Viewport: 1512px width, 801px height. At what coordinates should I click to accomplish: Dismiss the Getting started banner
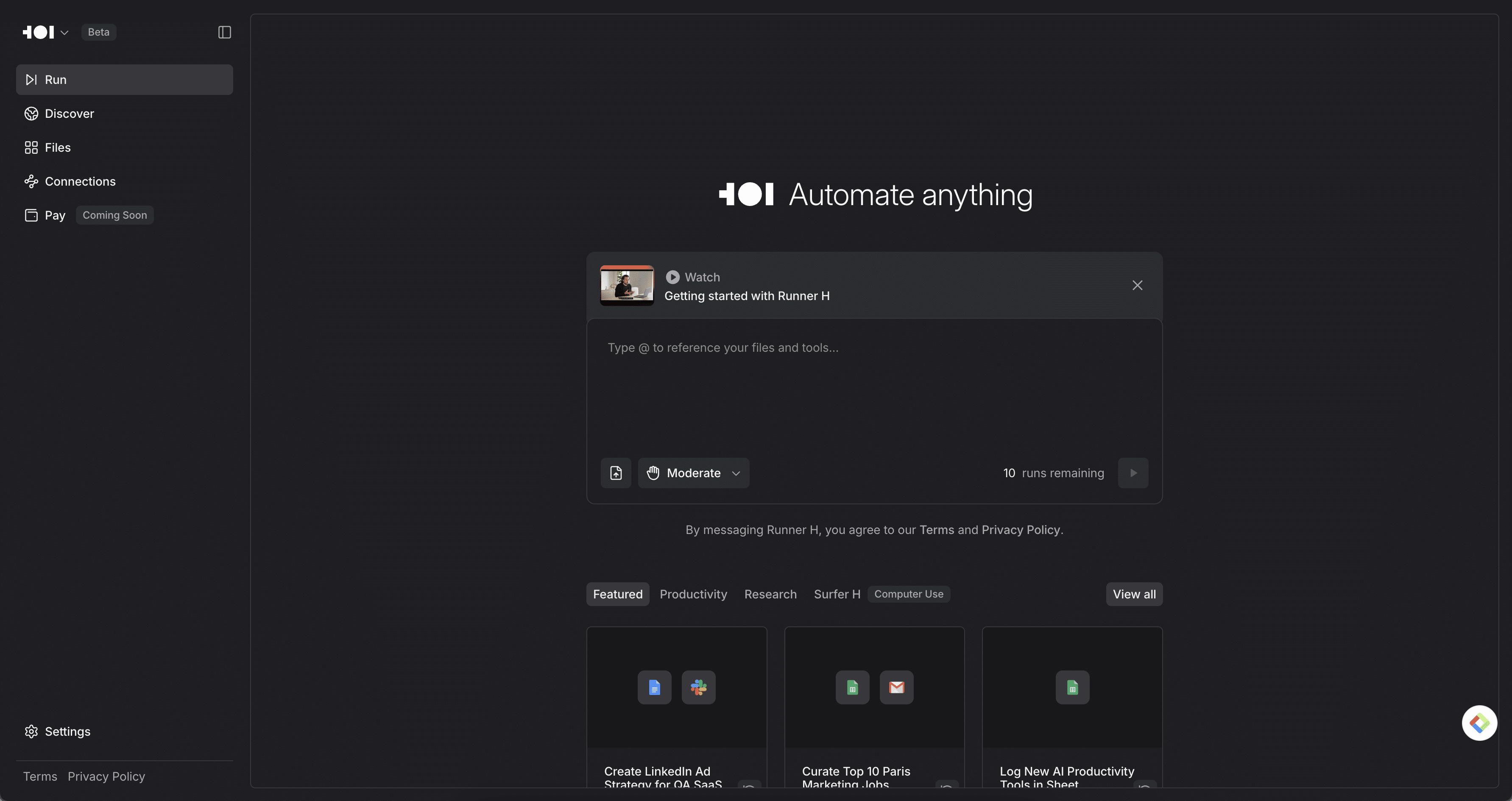1137,285
